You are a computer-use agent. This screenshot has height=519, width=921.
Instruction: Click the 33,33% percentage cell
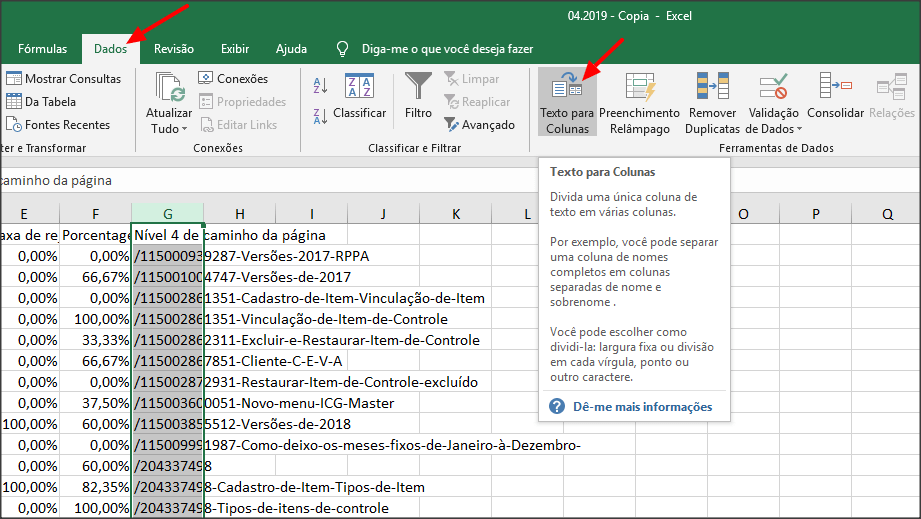click(96, 340)
